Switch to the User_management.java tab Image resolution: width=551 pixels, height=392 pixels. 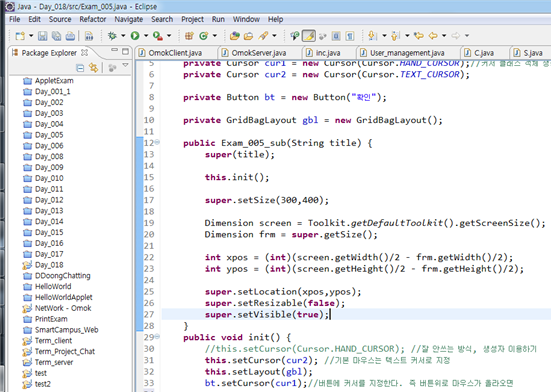(407, 53)
